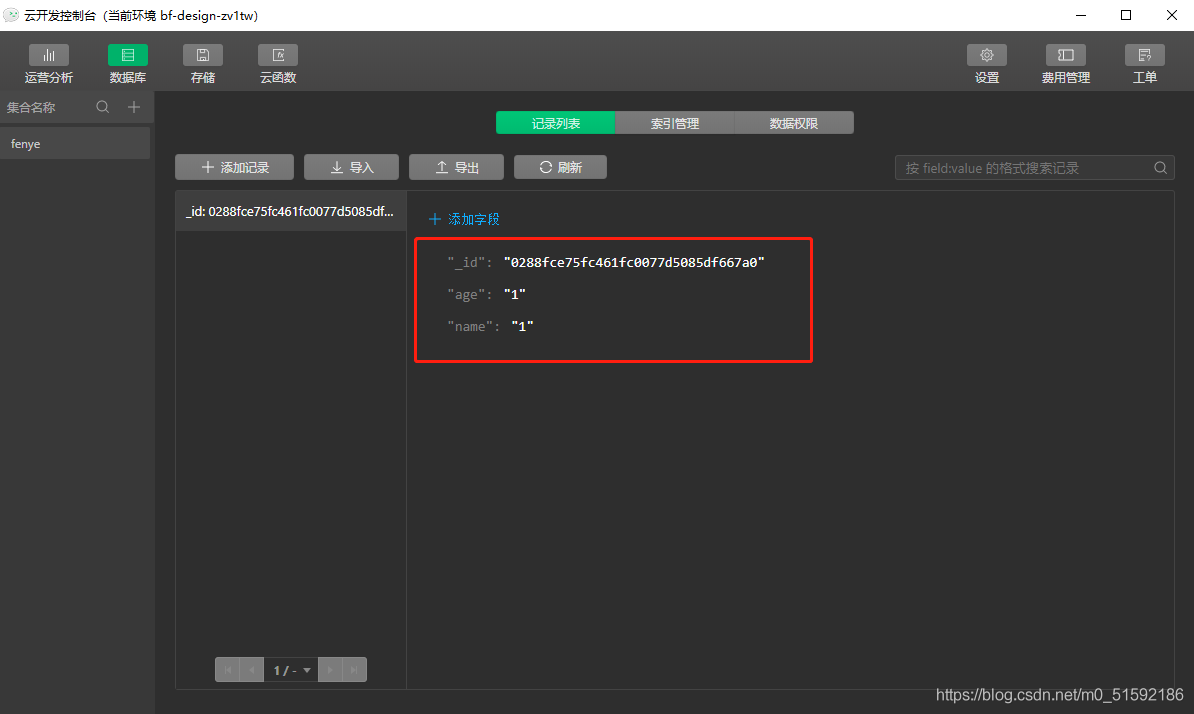Select record _id 0288fce75fc461fc0077d5085df...
The width and height of the screenshot is (1194, 714).
pos(291,212)
